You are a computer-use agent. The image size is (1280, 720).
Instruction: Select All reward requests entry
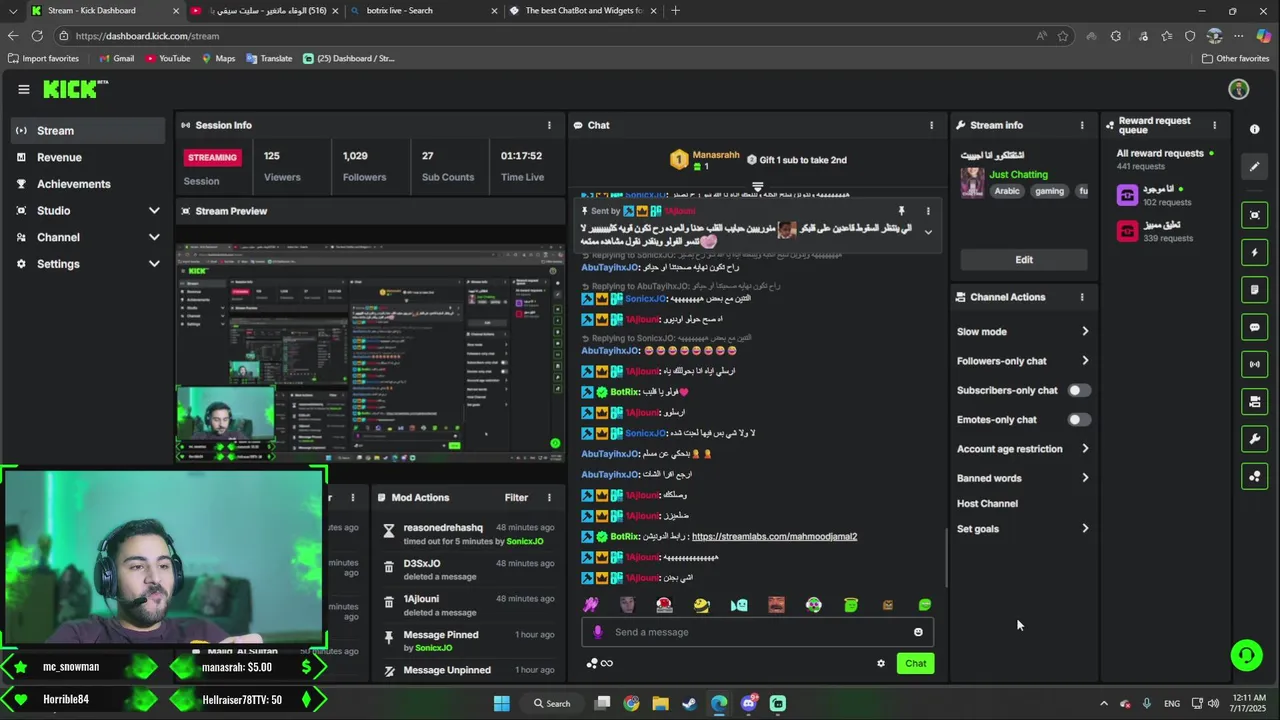coord(1165,159)
